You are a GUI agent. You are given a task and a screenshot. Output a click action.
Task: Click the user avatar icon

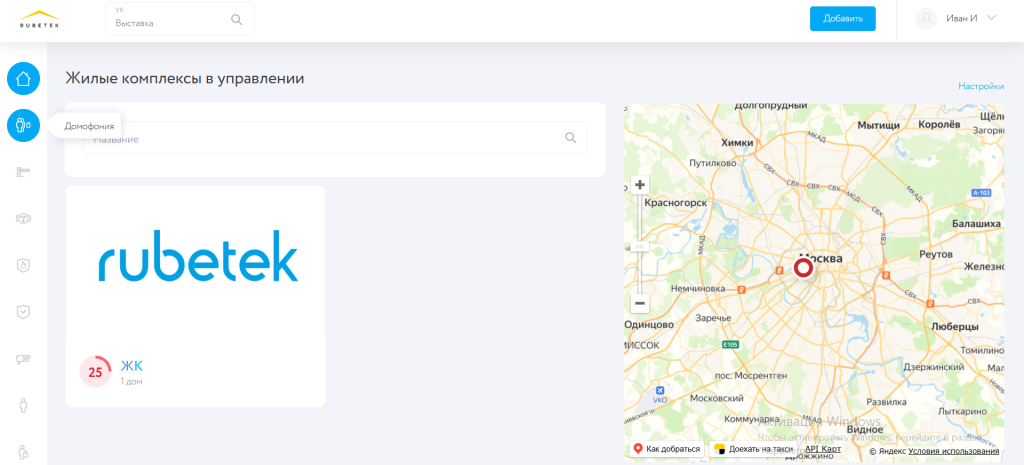coord(927,19)
